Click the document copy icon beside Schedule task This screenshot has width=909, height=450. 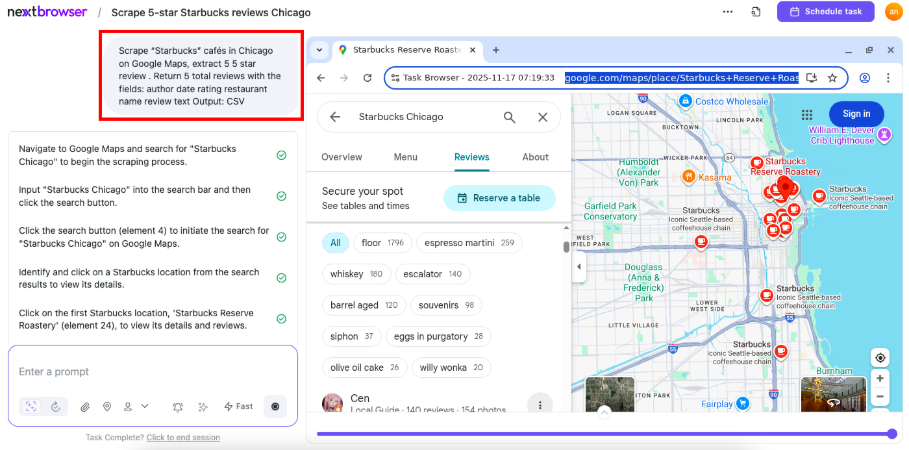click(x=756, y=12)
